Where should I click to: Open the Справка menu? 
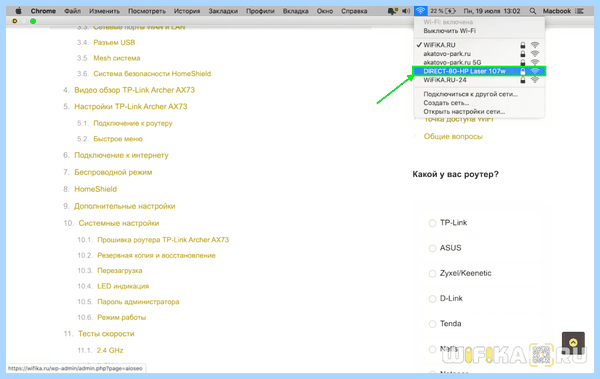click(x=354, y=11)
